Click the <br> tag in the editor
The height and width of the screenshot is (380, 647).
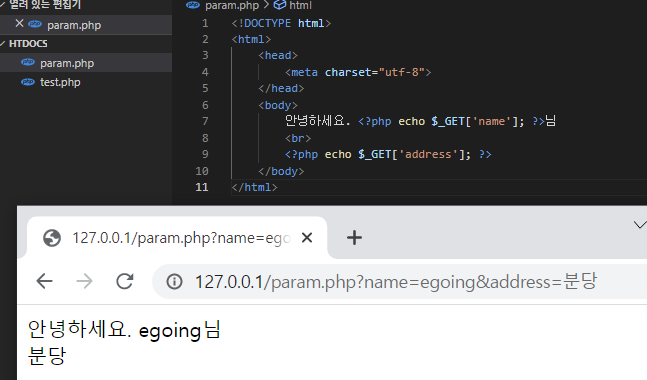pos(298,138)
